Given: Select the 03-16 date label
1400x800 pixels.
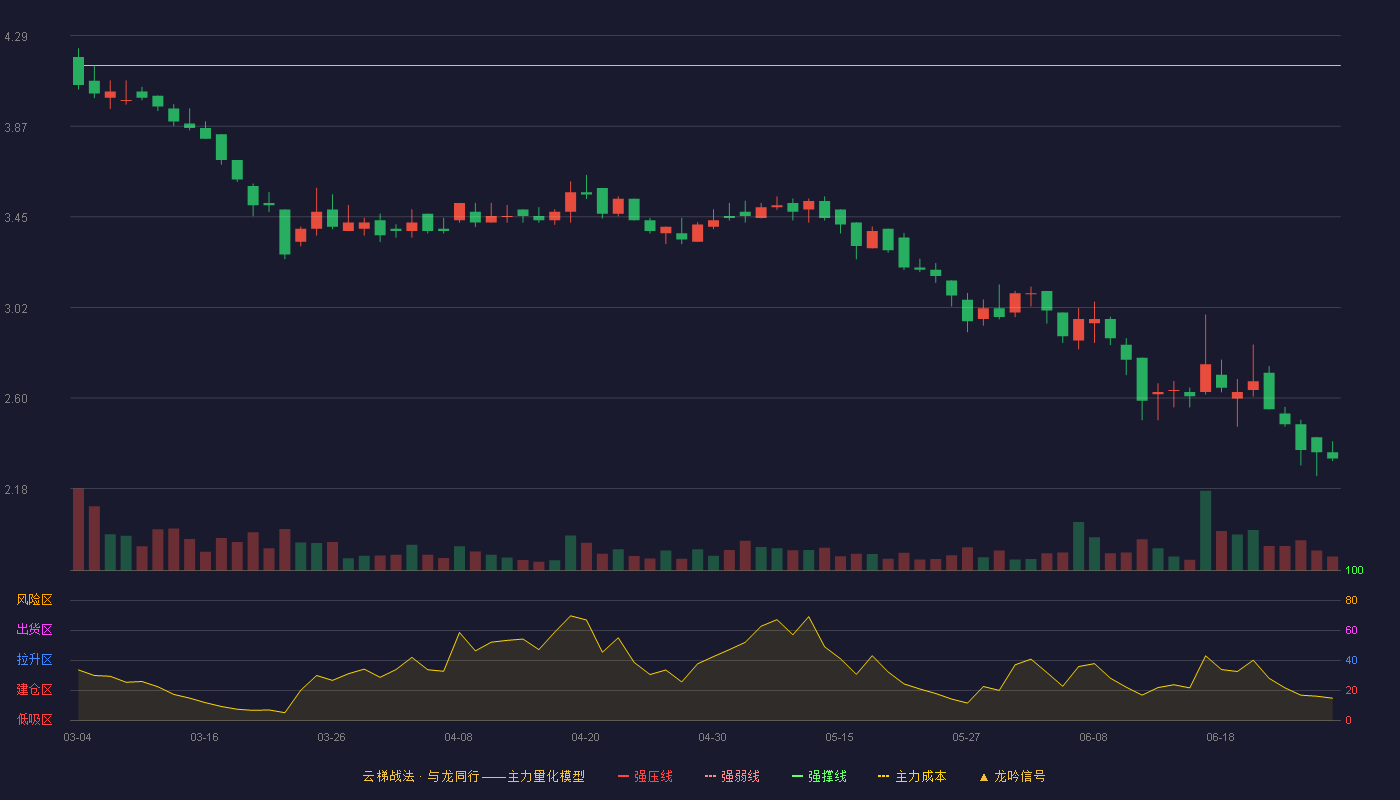Looking at the screenshot, I should tap(204, 737).
